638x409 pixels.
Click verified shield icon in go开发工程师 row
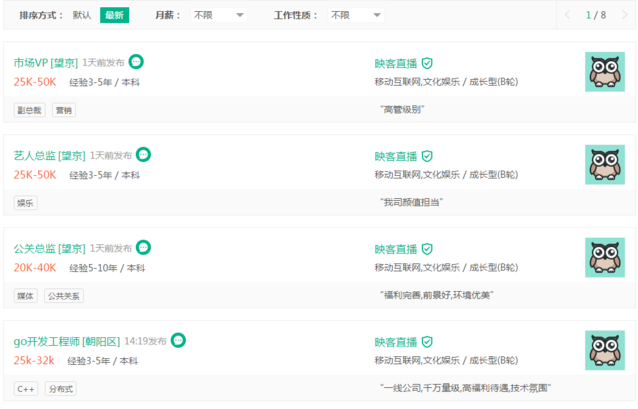click(427, 342)
